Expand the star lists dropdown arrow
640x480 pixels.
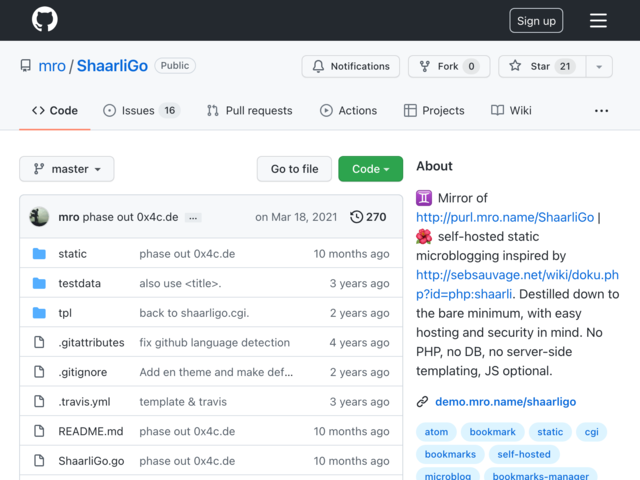[599, 66]
